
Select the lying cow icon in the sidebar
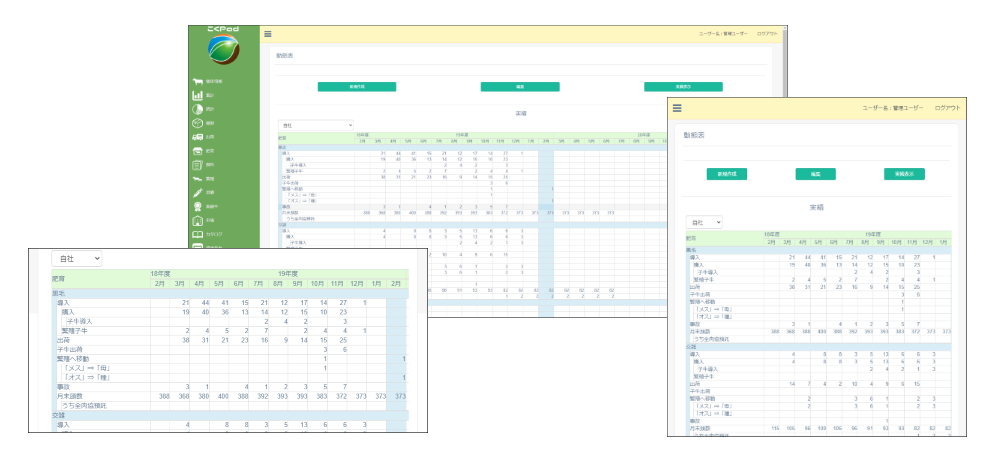tap(197, 179)
